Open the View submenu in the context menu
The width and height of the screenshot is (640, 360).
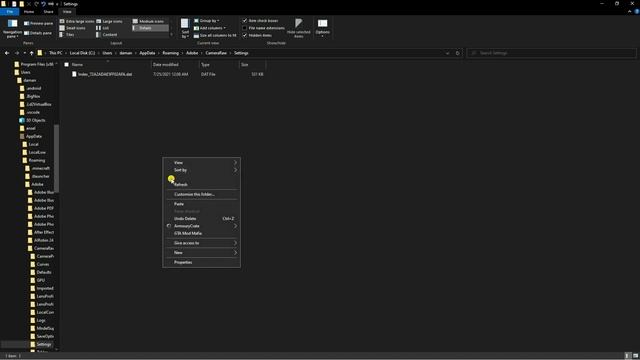click(202, 162)
